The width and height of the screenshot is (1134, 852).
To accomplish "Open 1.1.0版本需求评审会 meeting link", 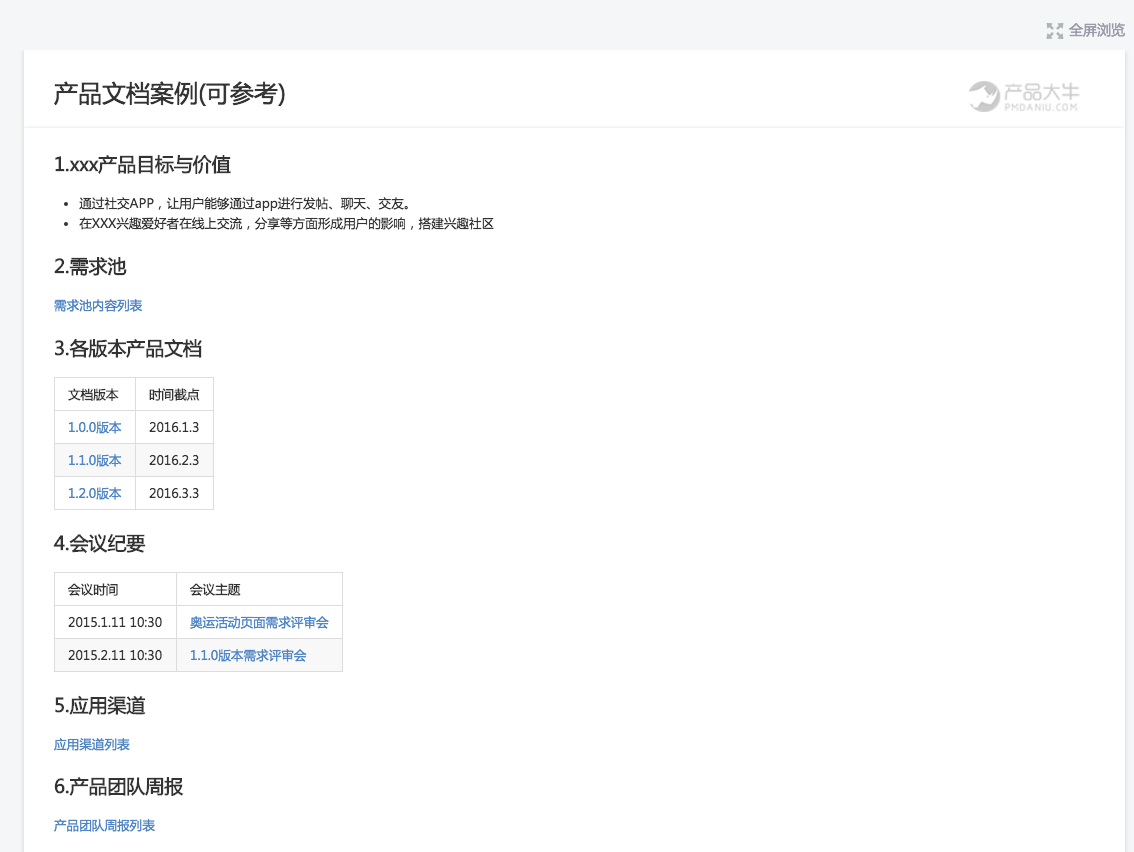I will pyautogui.click(x=248, y=655).
